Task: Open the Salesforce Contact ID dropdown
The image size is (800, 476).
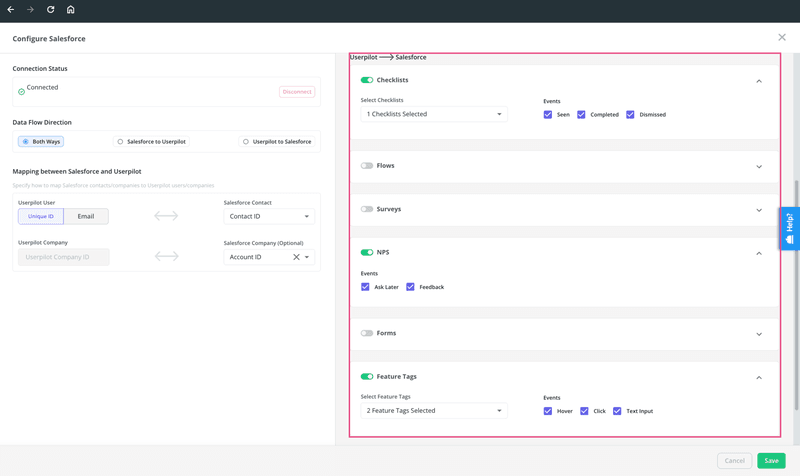Action: 268,216
